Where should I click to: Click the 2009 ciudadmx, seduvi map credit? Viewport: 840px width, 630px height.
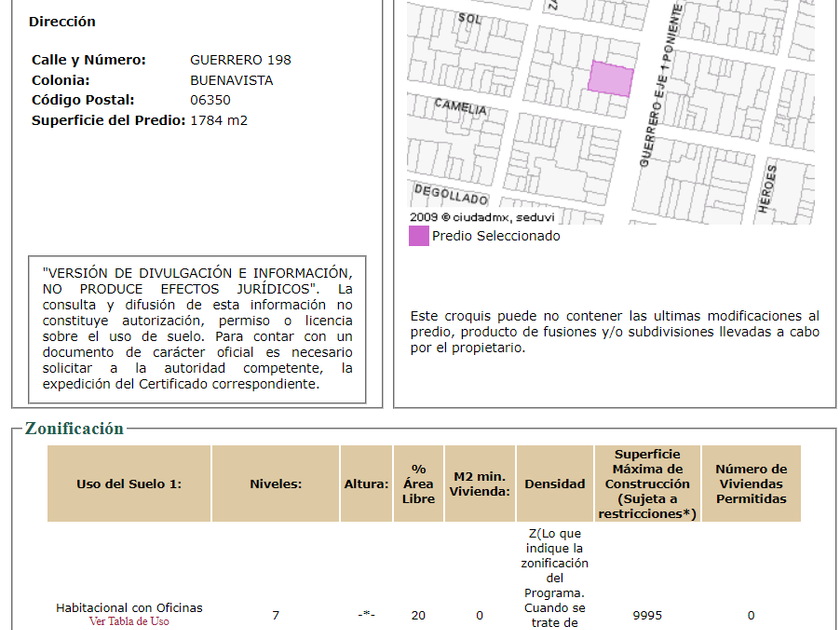tap(482, 218)
